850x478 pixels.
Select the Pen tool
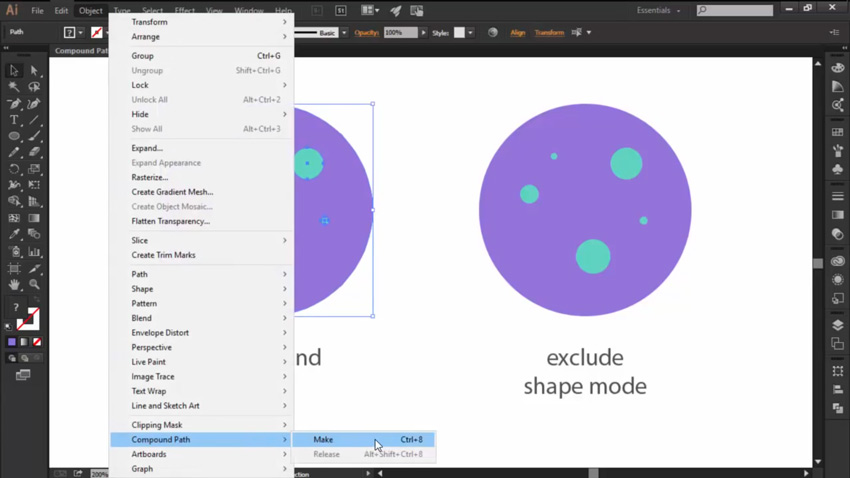tap(14, 104)
